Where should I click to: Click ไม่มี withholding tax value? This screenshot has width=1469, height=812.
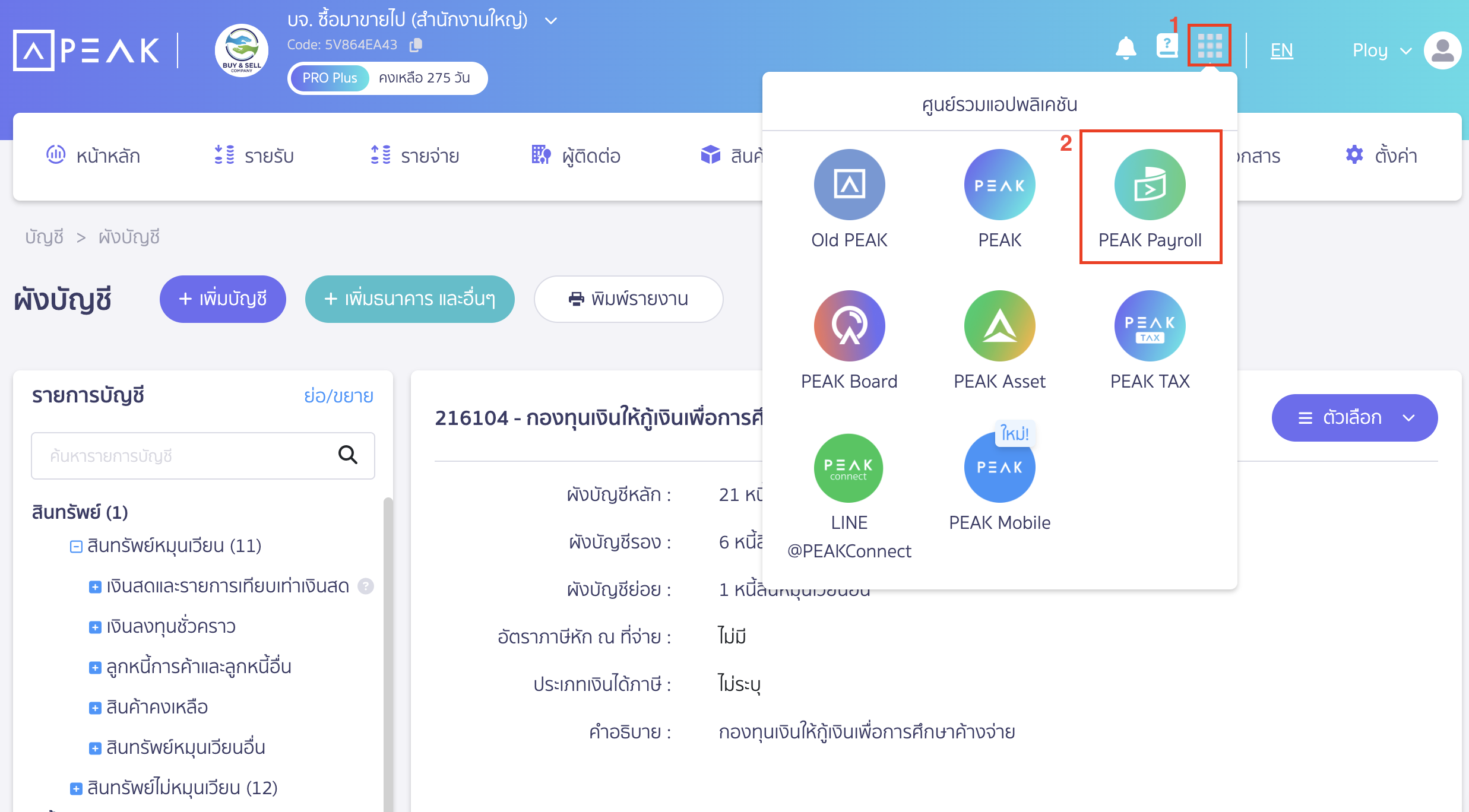[732, 636]
